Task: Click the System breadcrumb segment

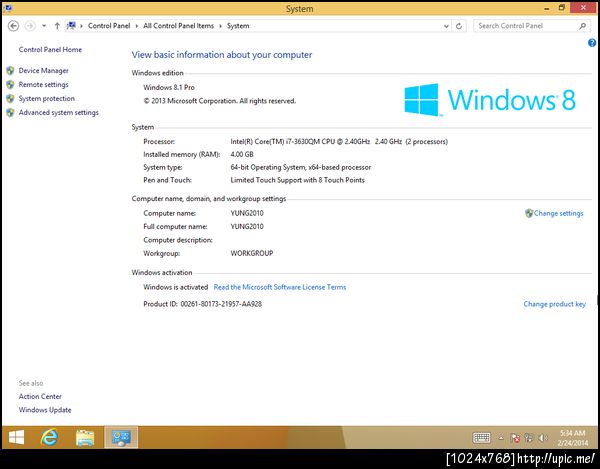Action: click(x=238, y=26)
